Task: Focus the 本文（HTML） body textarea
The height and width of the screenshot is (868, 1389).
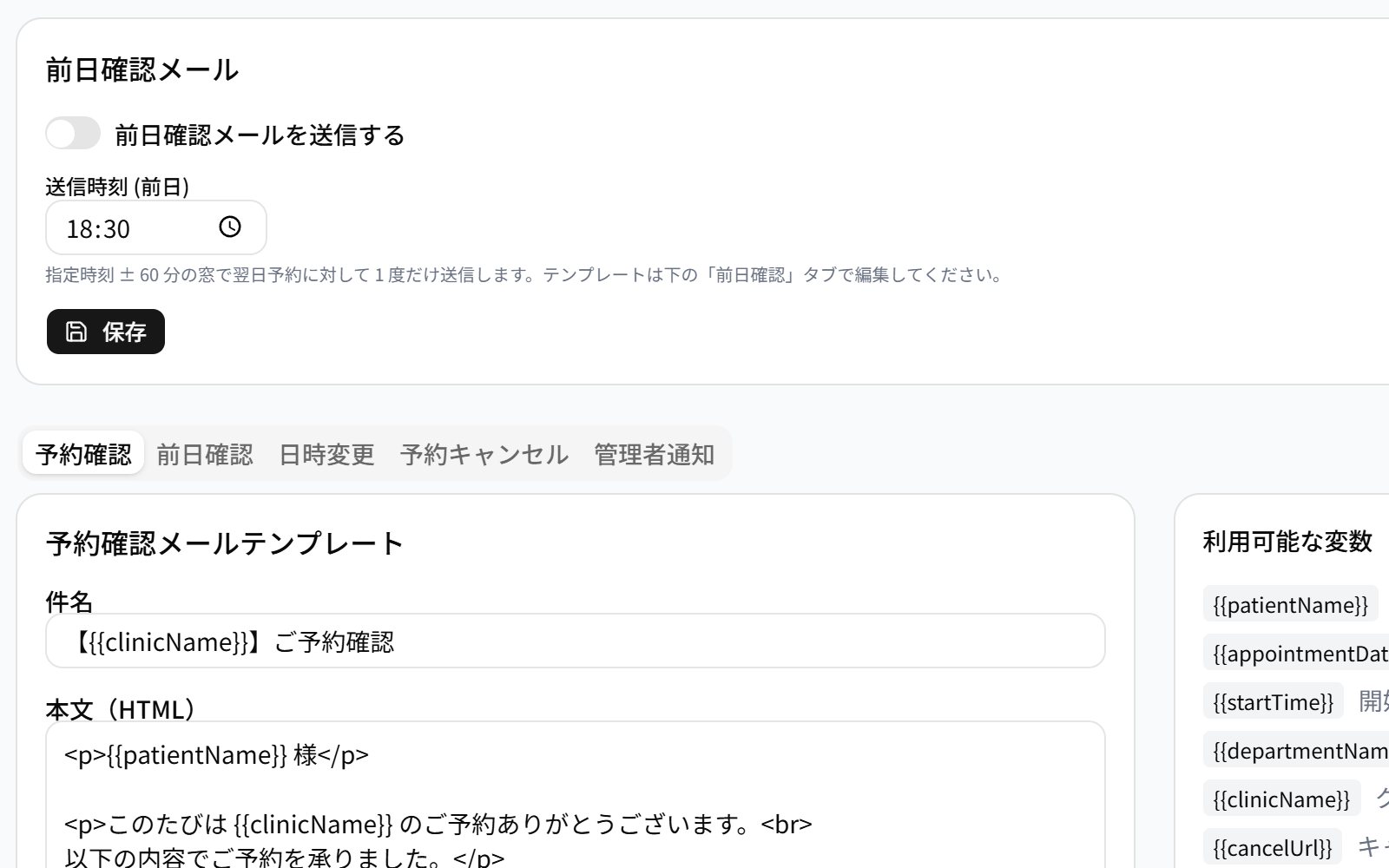Action: coord(576,795)
